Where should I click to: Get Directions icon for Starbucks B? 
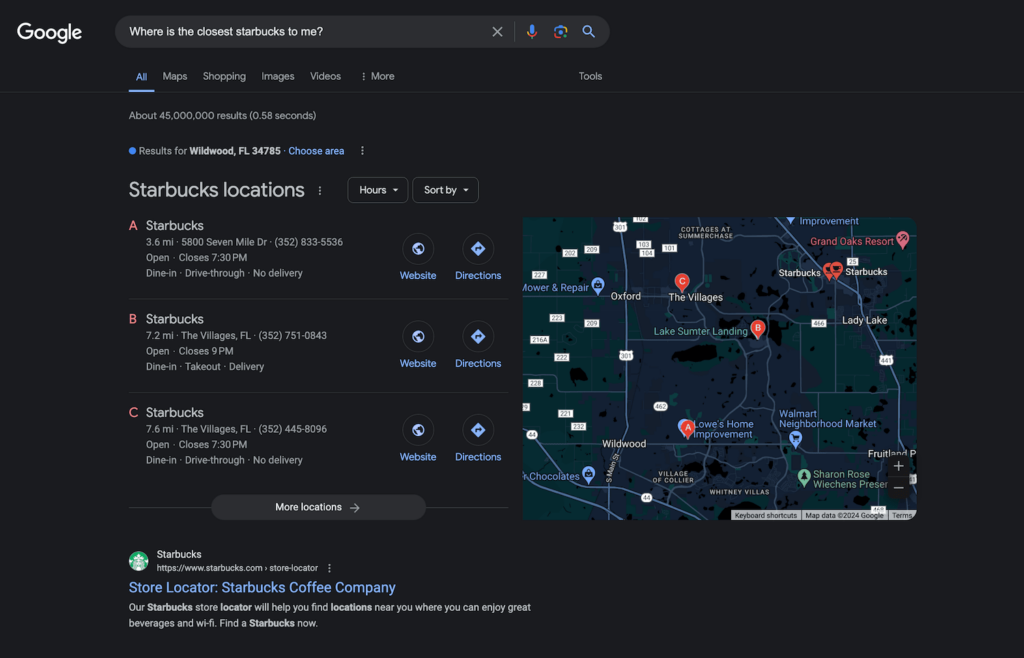478,336
